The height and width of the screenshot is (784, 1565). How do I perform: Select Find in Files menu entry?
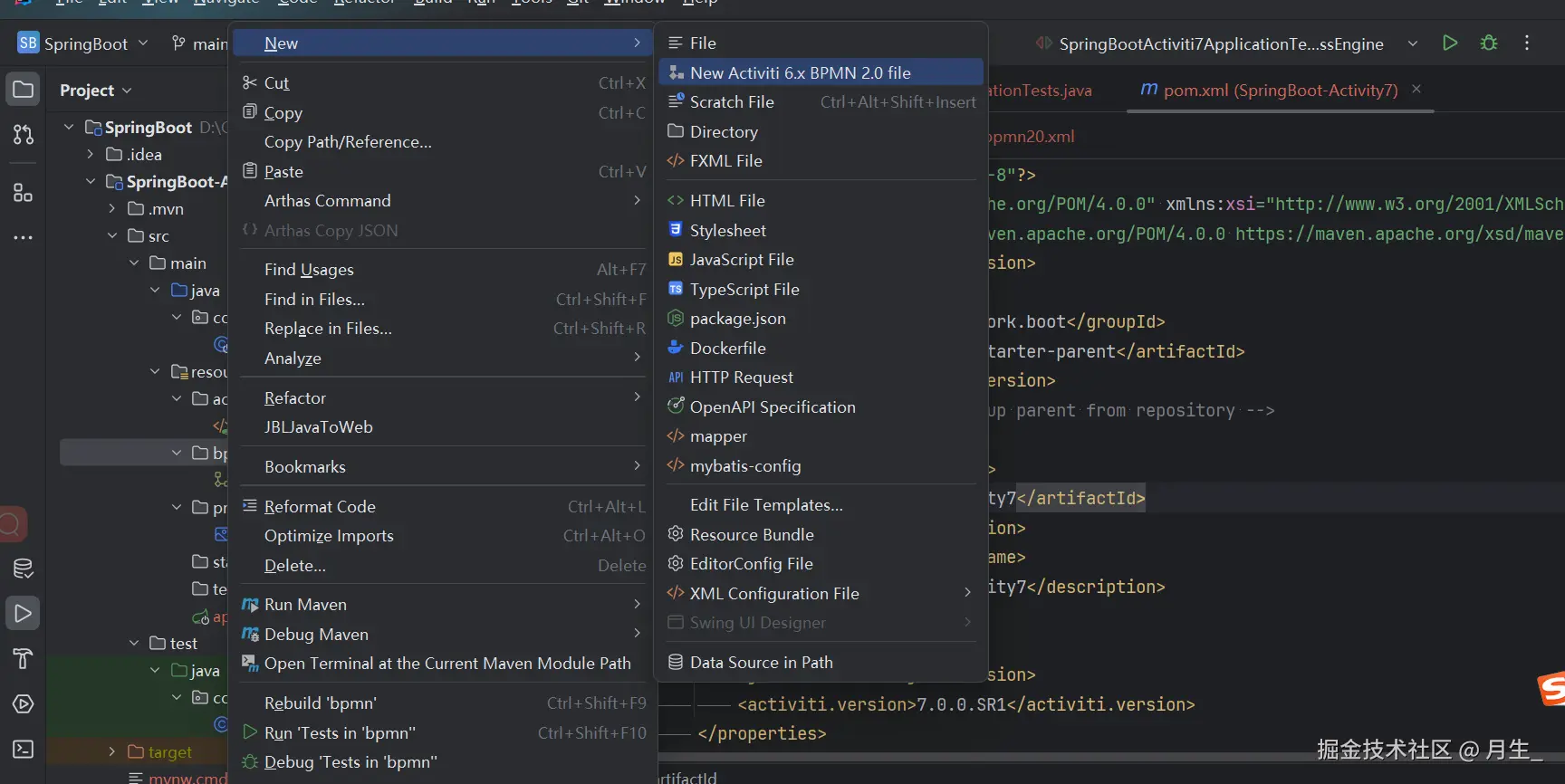[443, 299]
